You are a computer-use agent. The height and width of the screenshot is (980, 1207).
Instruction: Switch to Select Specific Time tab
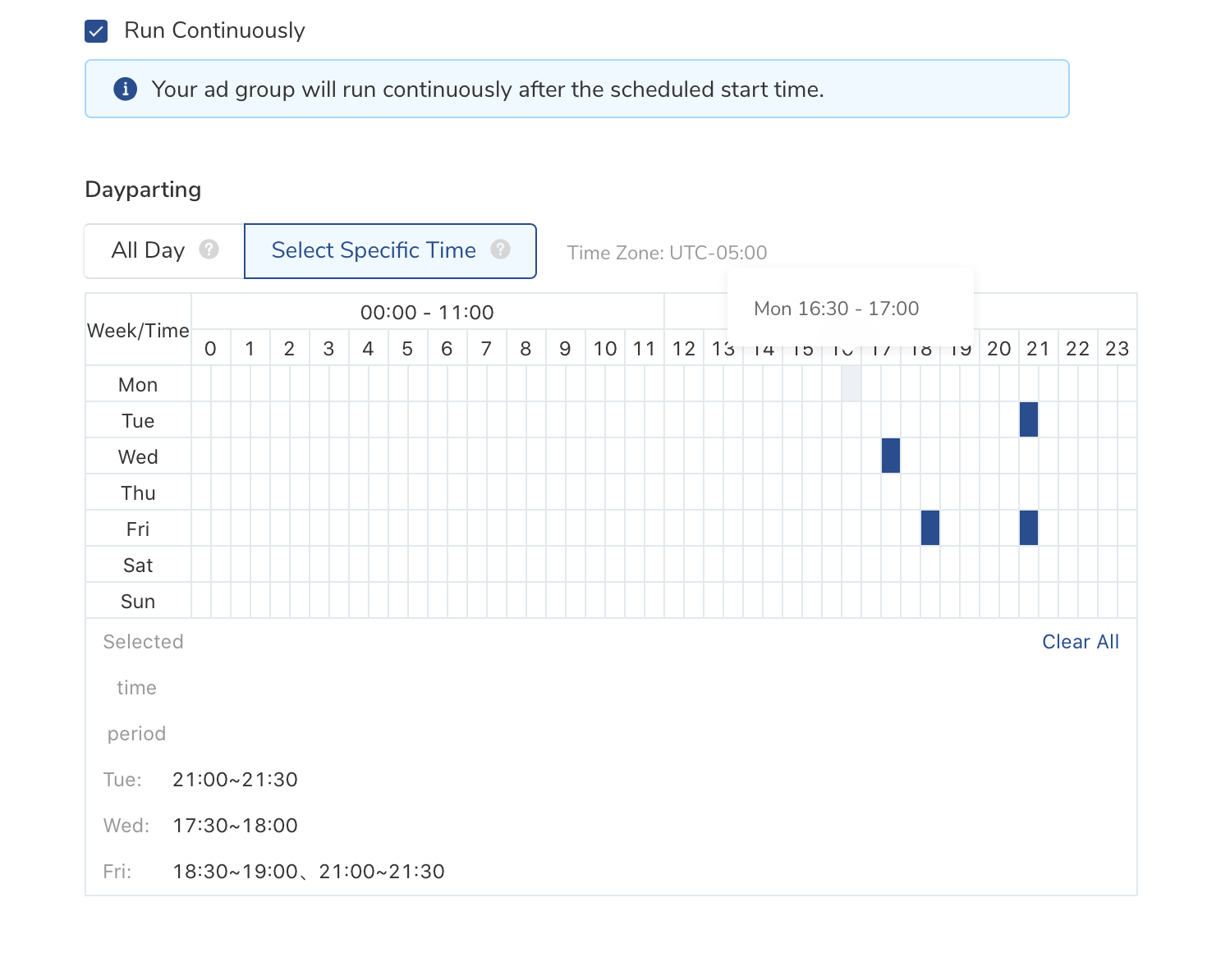coord(374,250)
